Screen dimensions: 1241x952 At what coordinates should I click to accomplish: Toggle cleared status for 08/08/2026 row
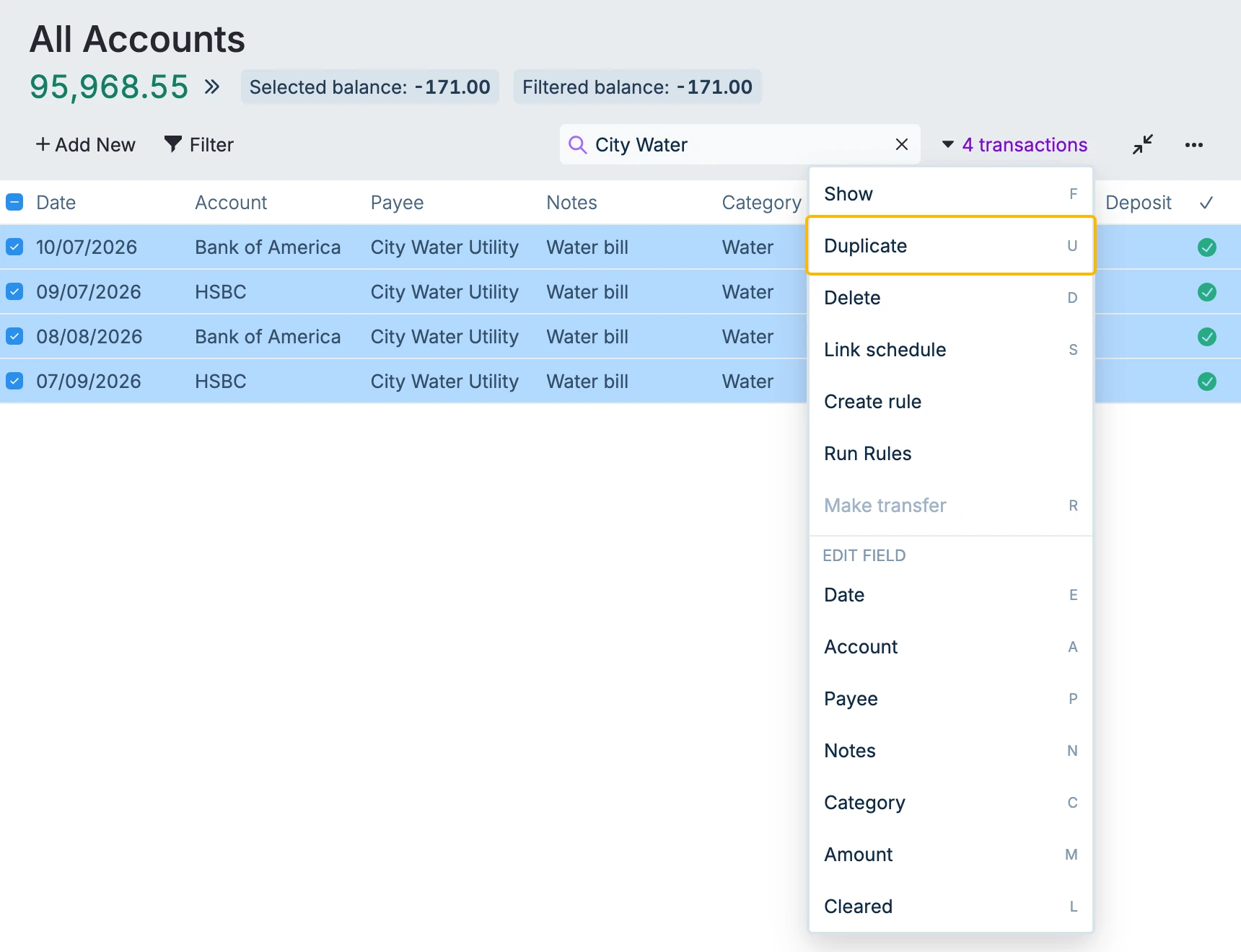click(1207, 337)
